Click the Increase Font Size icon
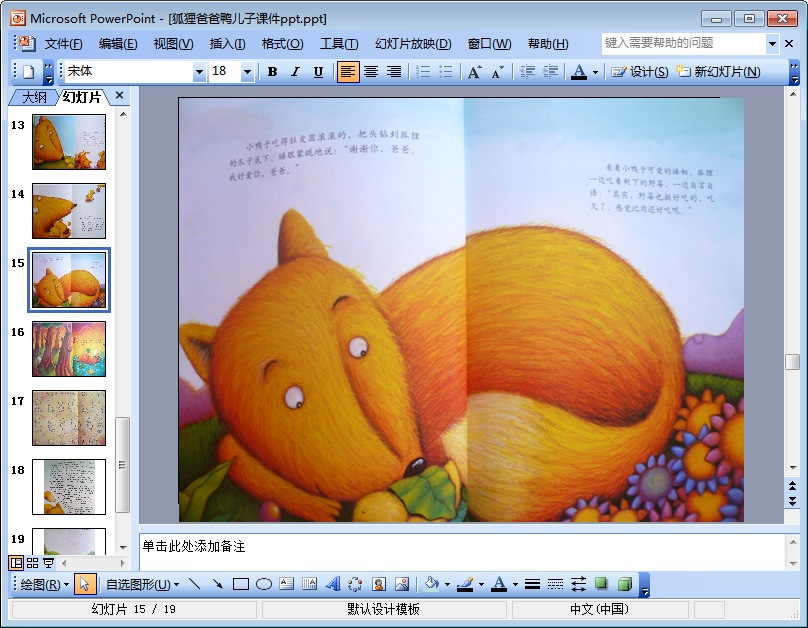Screen dimensions: 808x628 pyautogui.click(x=475, y=72)
